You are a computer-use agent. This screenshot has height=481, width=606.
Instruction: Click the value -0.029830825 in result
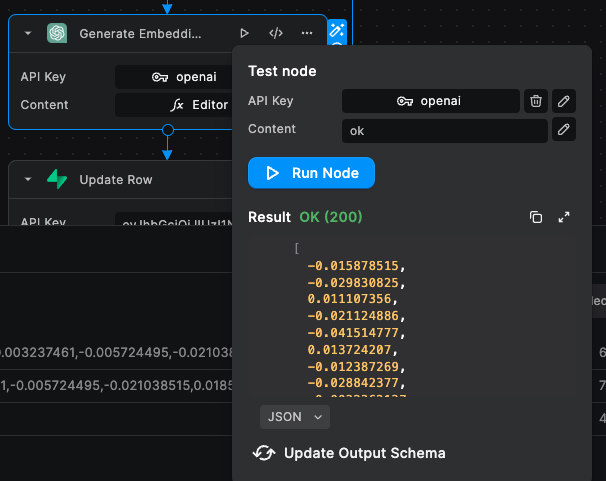(x=353, y=283)
